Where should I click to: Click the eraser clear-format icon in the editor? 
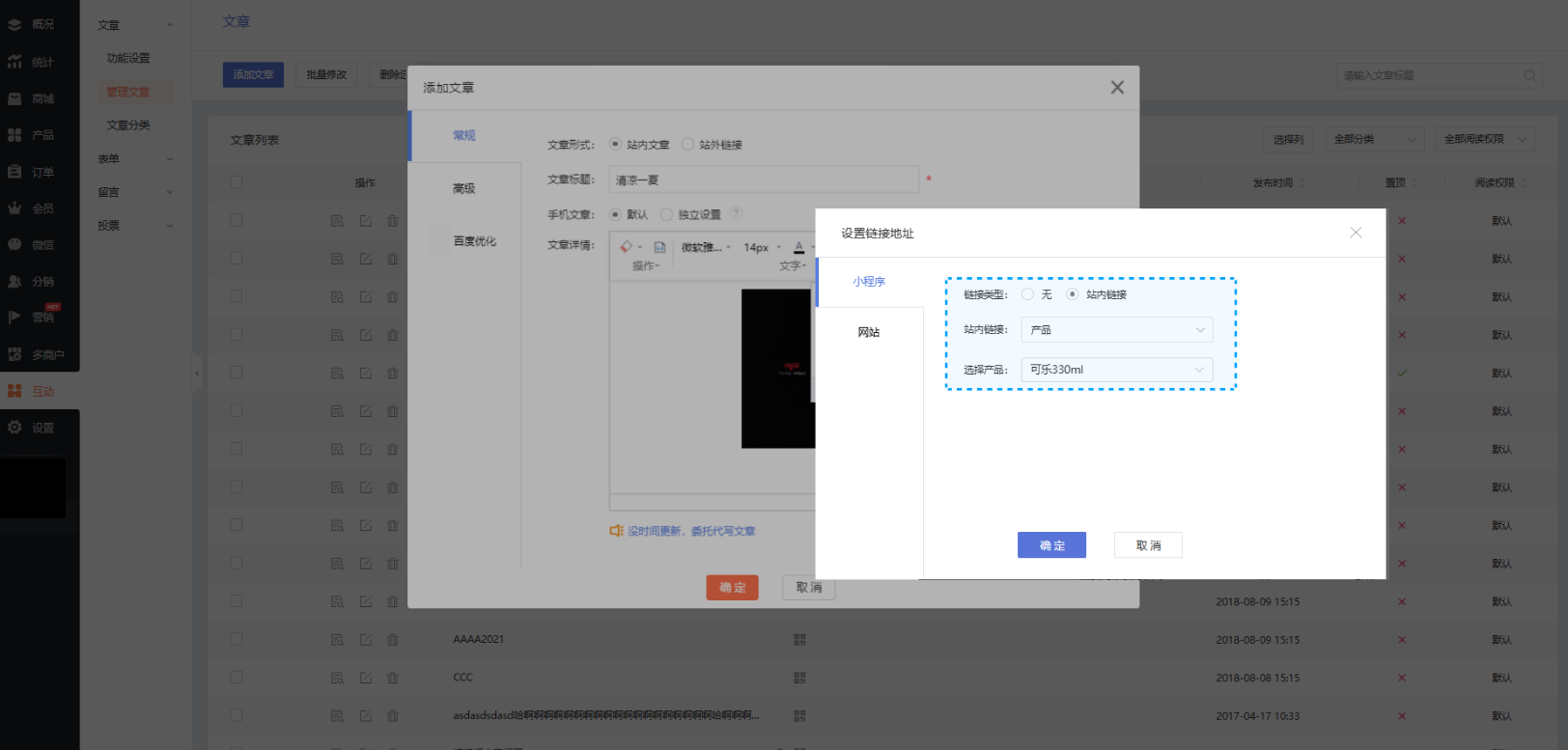point(627,247)
